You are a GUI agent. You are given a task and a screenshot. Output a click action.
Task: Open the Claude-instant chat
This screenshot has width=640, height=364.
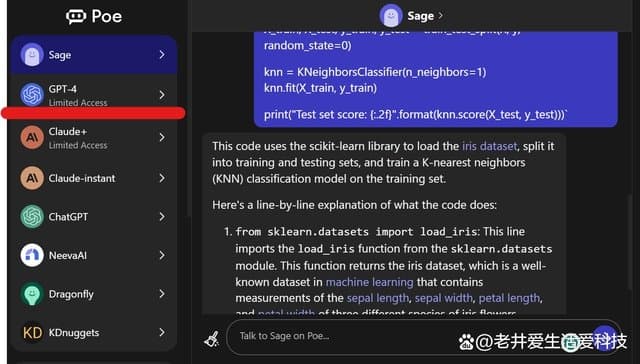94,178
